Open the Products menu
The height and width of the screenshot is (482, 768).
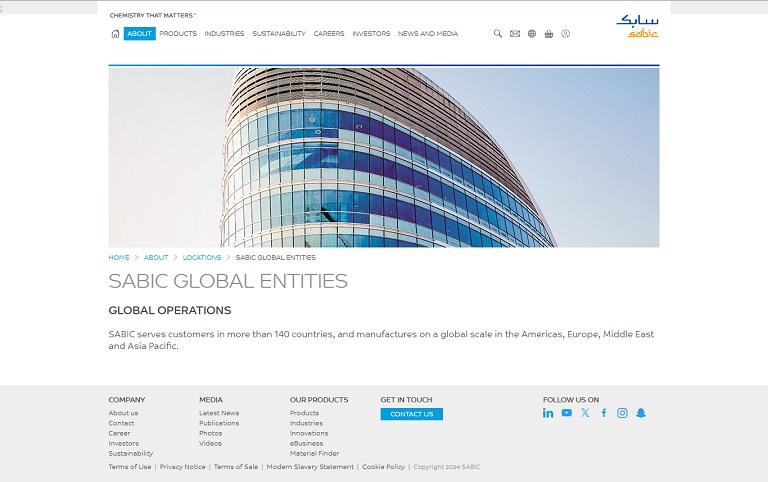tap(178, 34)
